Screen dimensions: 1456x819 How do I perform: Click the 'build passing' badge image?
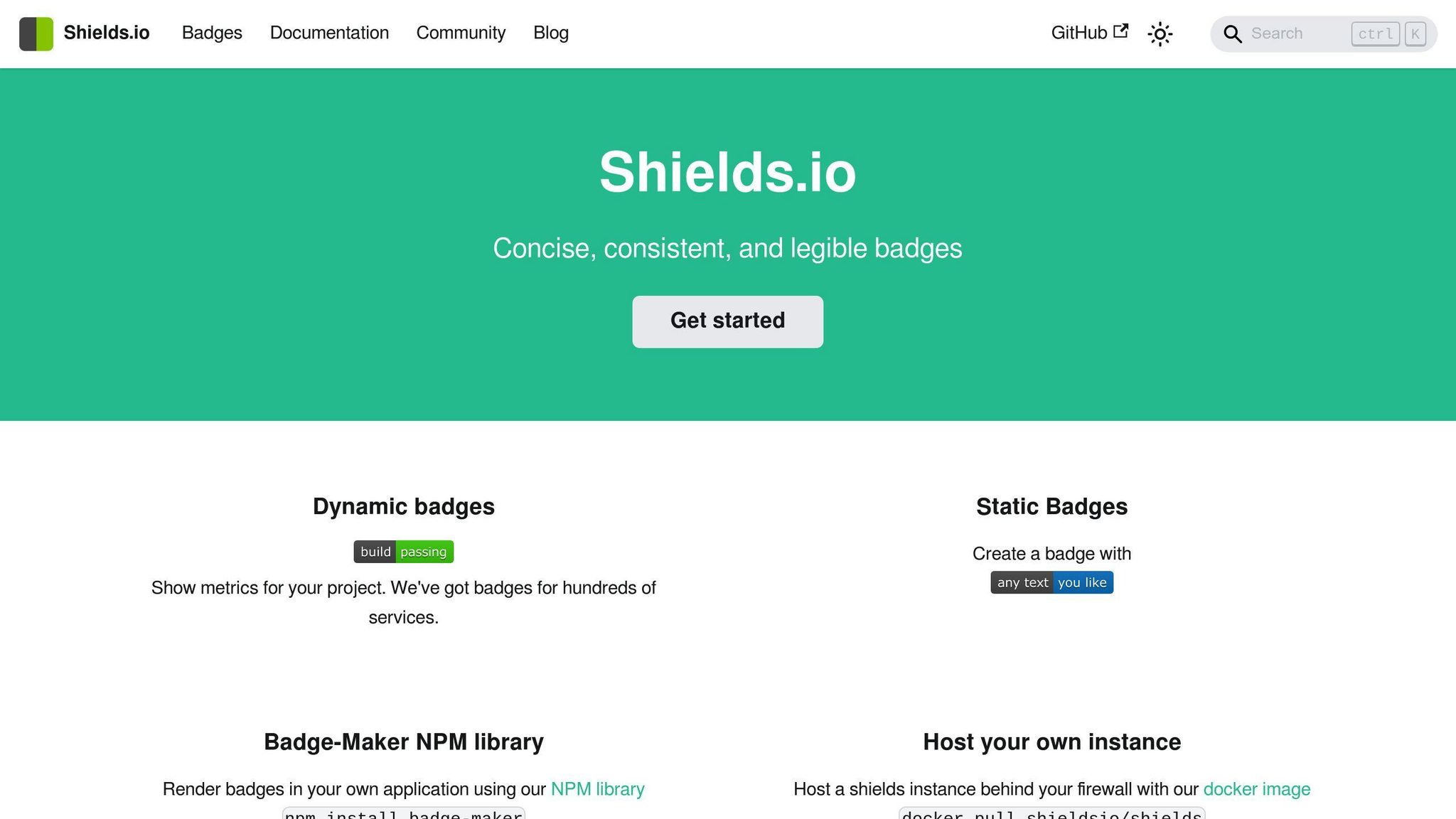click(402, 551)
